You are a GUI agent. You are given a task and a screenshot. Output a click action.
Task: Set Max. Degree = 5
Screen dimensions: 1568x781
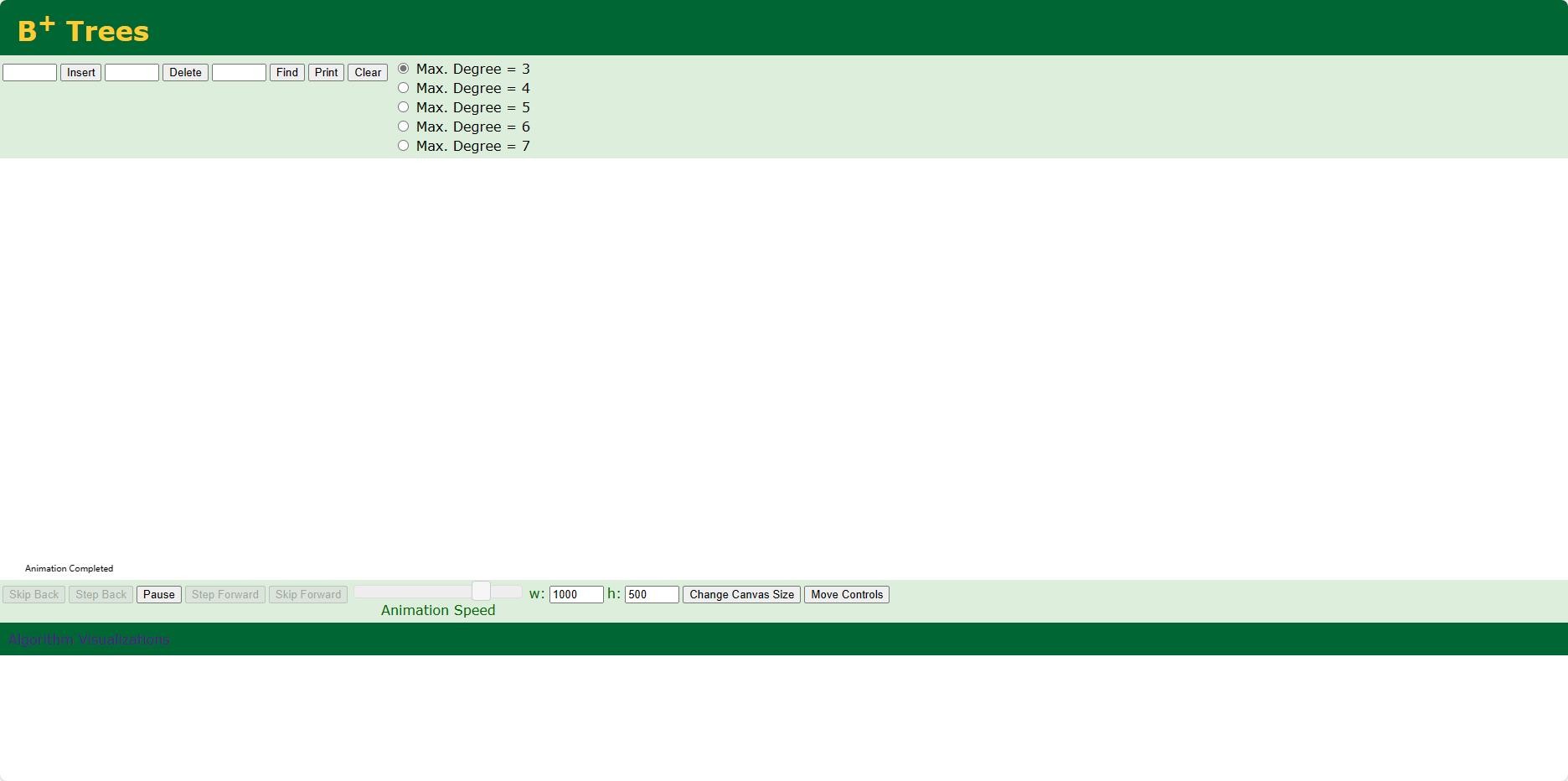[x=404, y=107]
